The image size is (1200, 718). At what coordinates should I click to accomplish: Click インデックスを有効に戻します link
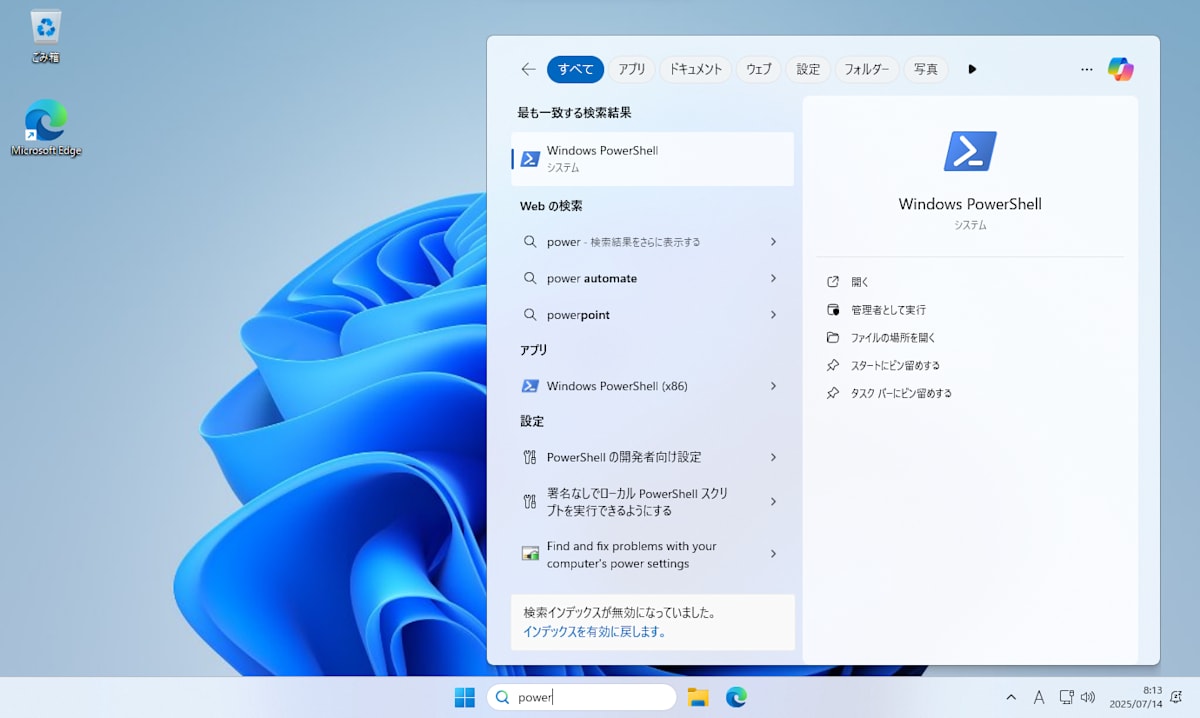click(594, 632)
